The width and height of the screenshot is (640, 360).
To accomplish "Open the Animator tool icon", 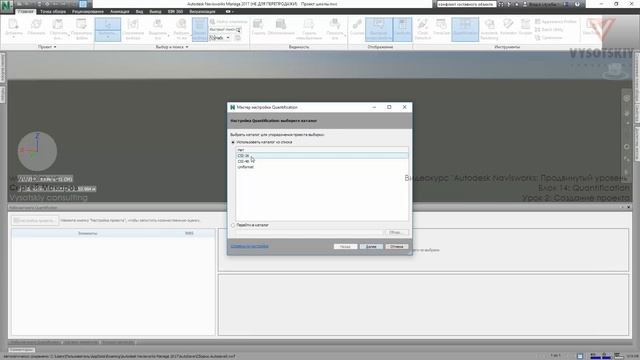I will (x=508, y=25).
